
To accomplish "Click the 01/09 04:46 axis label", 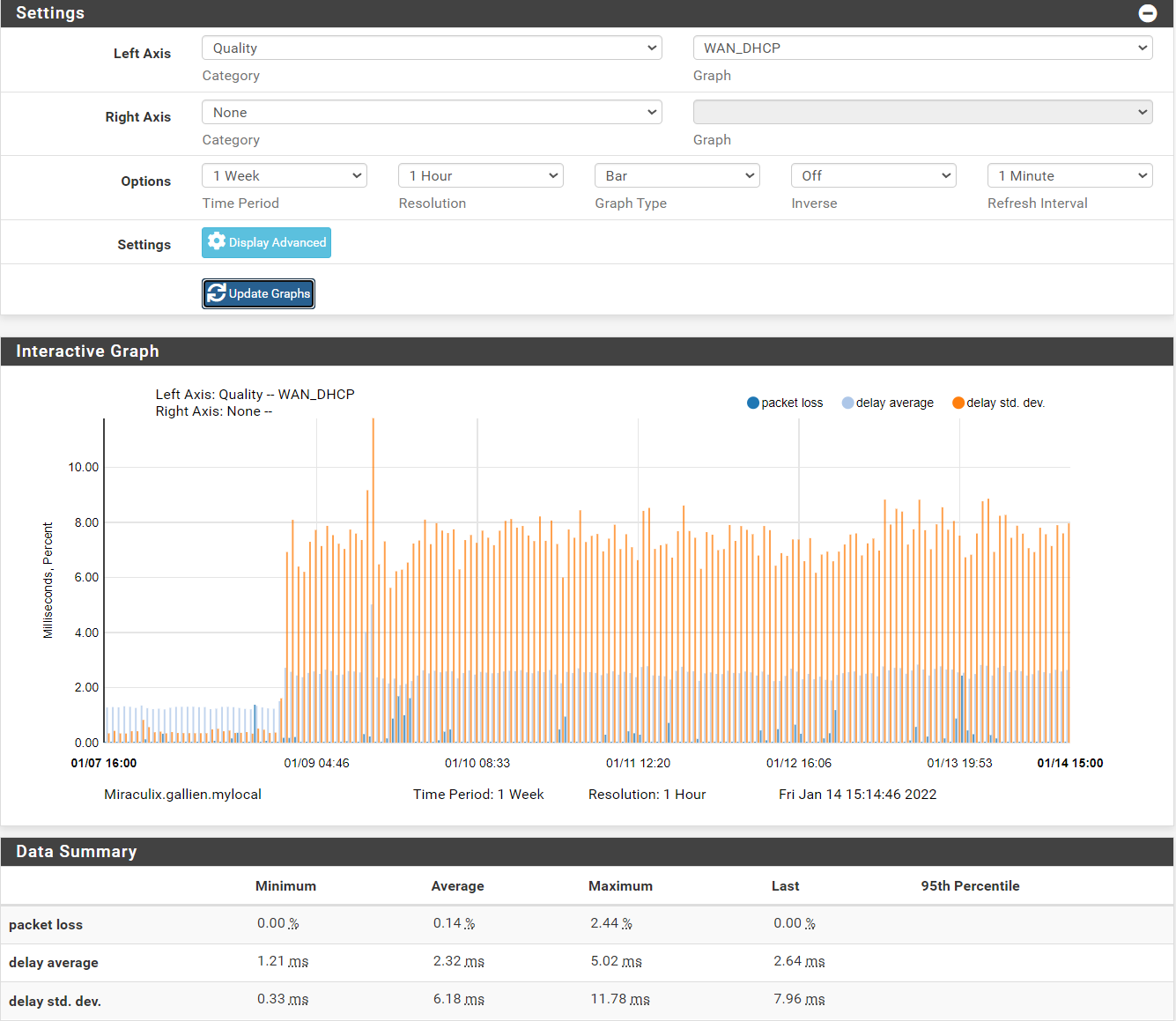I will [316, 763].
